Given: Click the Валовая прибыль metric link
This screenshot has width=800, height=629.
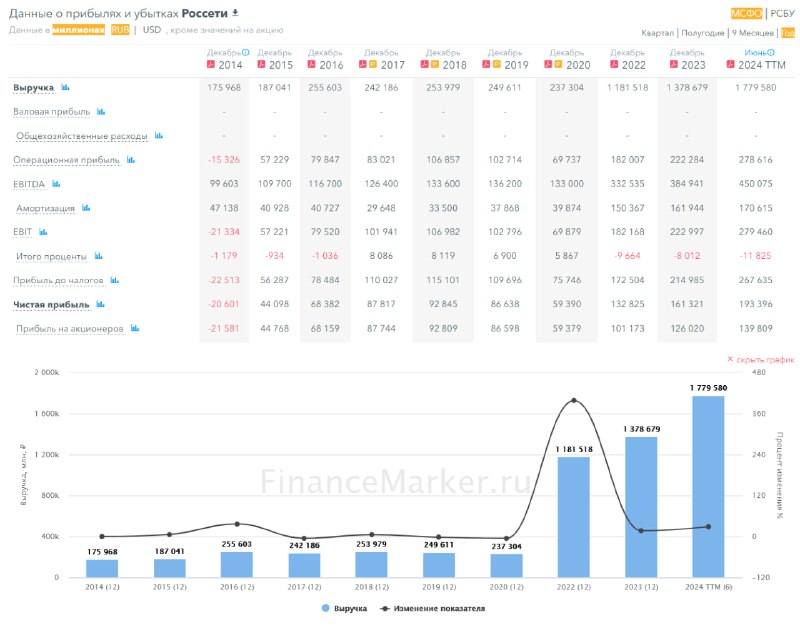Looking at the screenshot, I should (x=52, y=112).
